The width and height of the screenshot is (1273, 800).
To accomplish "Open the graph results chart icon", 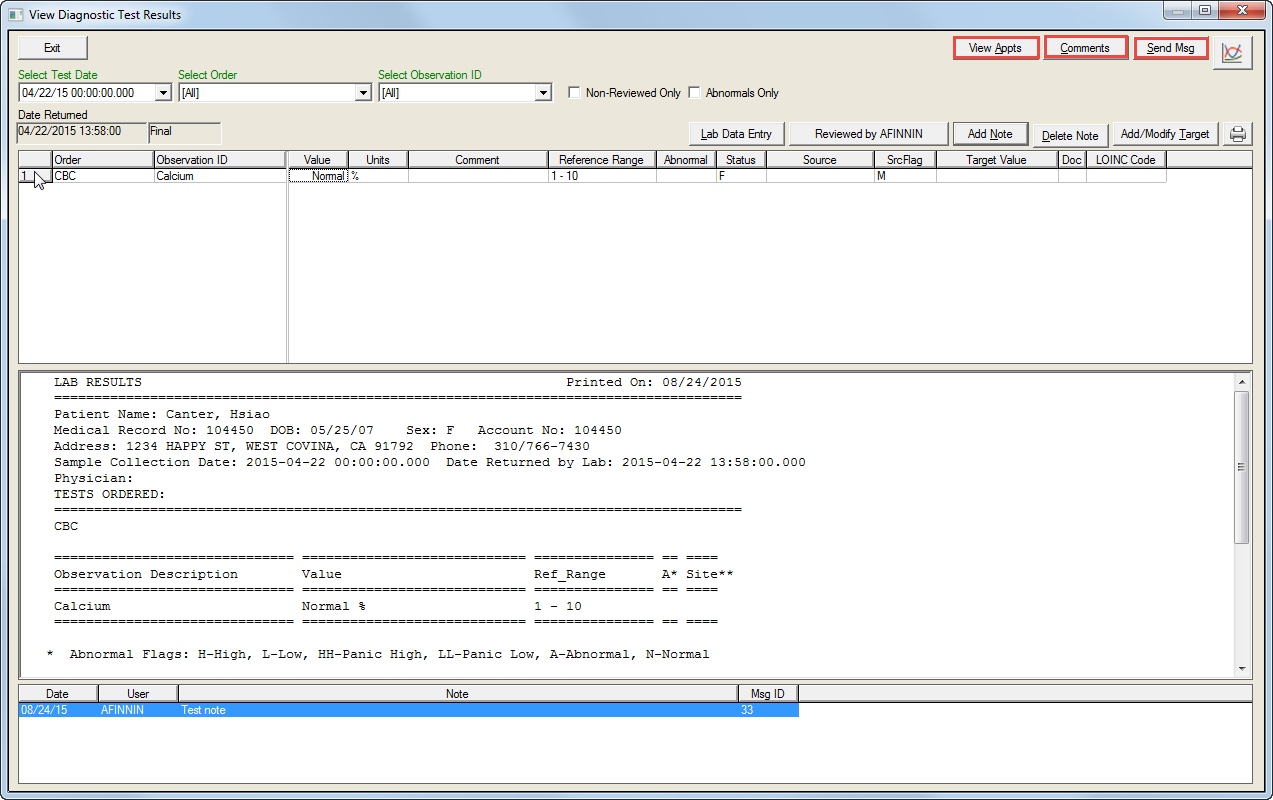I will coord(1232,53).
